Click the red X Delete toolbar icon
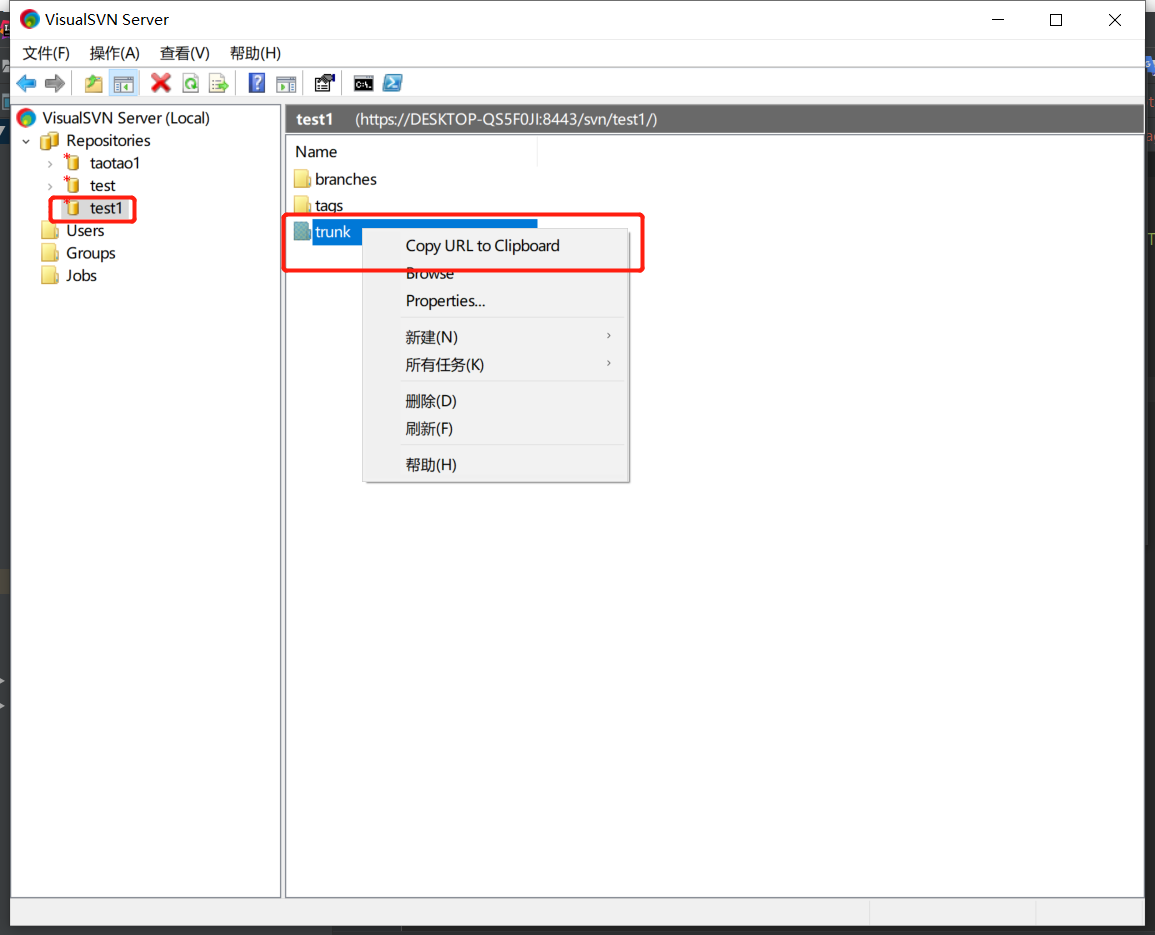 coord(161,83)
